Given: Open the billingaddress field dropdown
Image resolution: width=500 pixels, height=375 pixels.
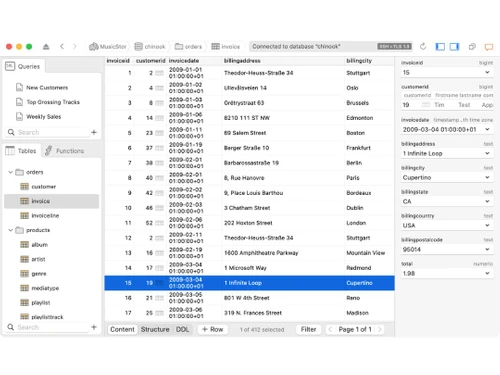Looking at the screenshot, I should (x=487, y=153).
